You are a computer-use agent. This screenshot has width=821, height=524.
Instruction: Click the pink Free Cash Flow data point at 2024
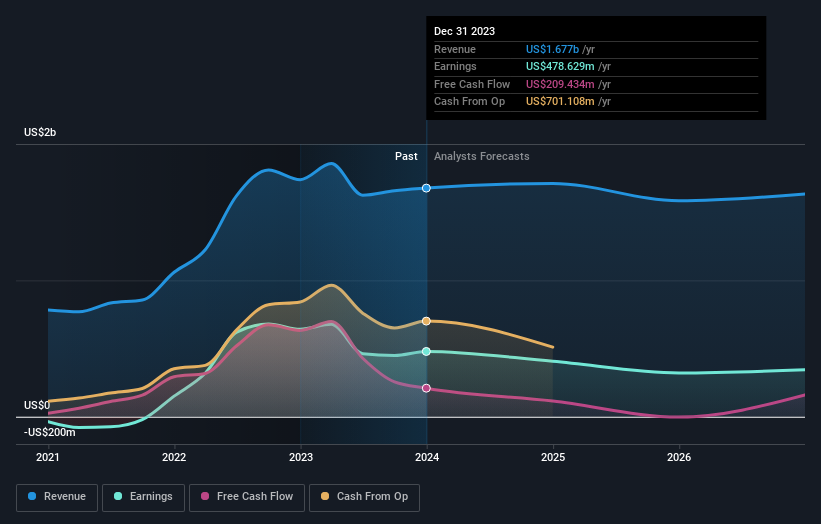tap(426, 388)
